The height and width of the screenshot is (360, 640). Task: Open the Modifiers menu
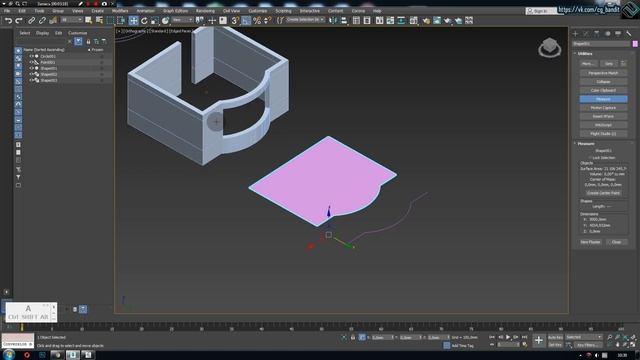pyautogui.click(x=120, y=11)
